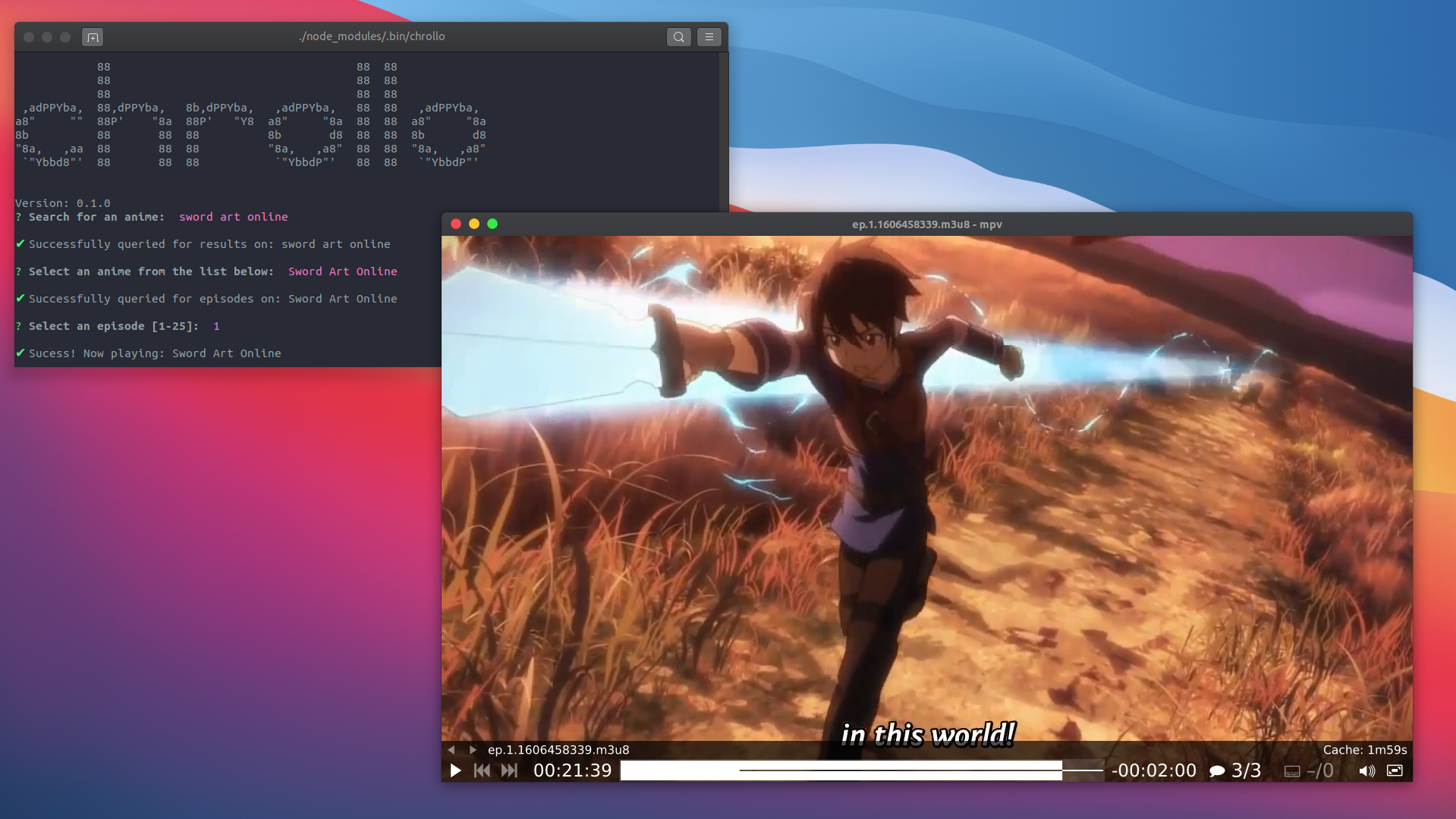Click 'Search for an anime:' prompt
Screen dimensions: 1456x819
pyautogui.click(x=96, y=217)
